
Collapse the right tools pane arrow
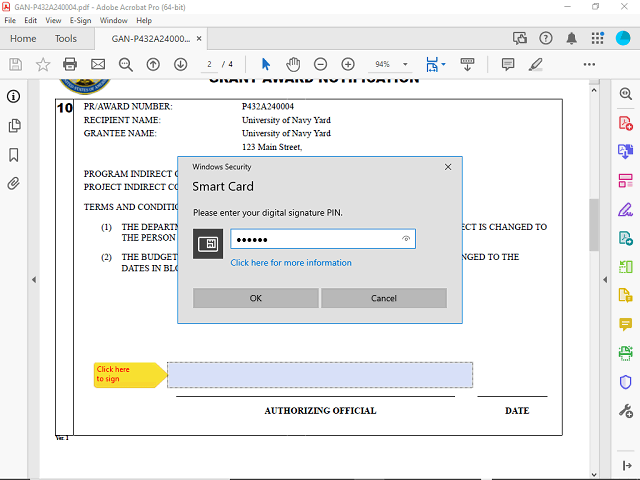click(x=605, y=280)
